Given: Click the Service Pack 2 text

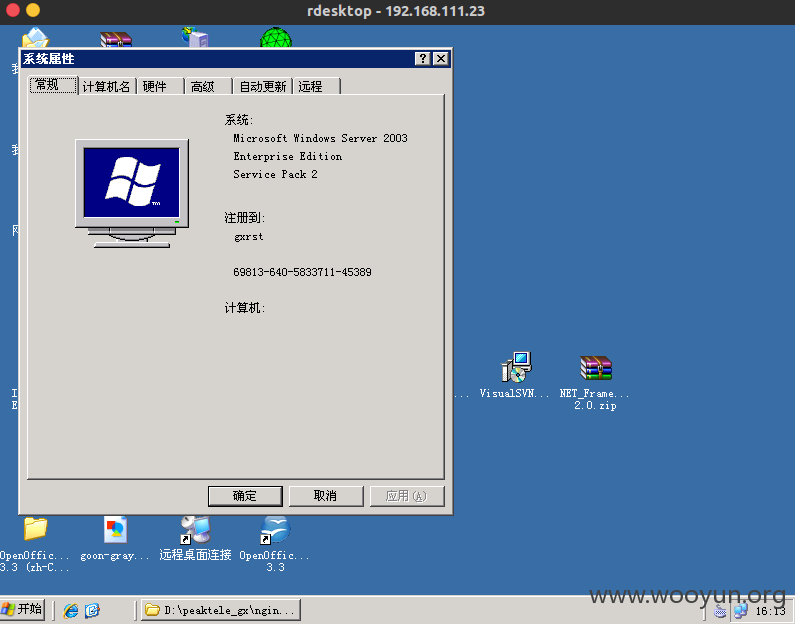Looking at the screenshot, I should pyautogui.click(x=275, y=174).
